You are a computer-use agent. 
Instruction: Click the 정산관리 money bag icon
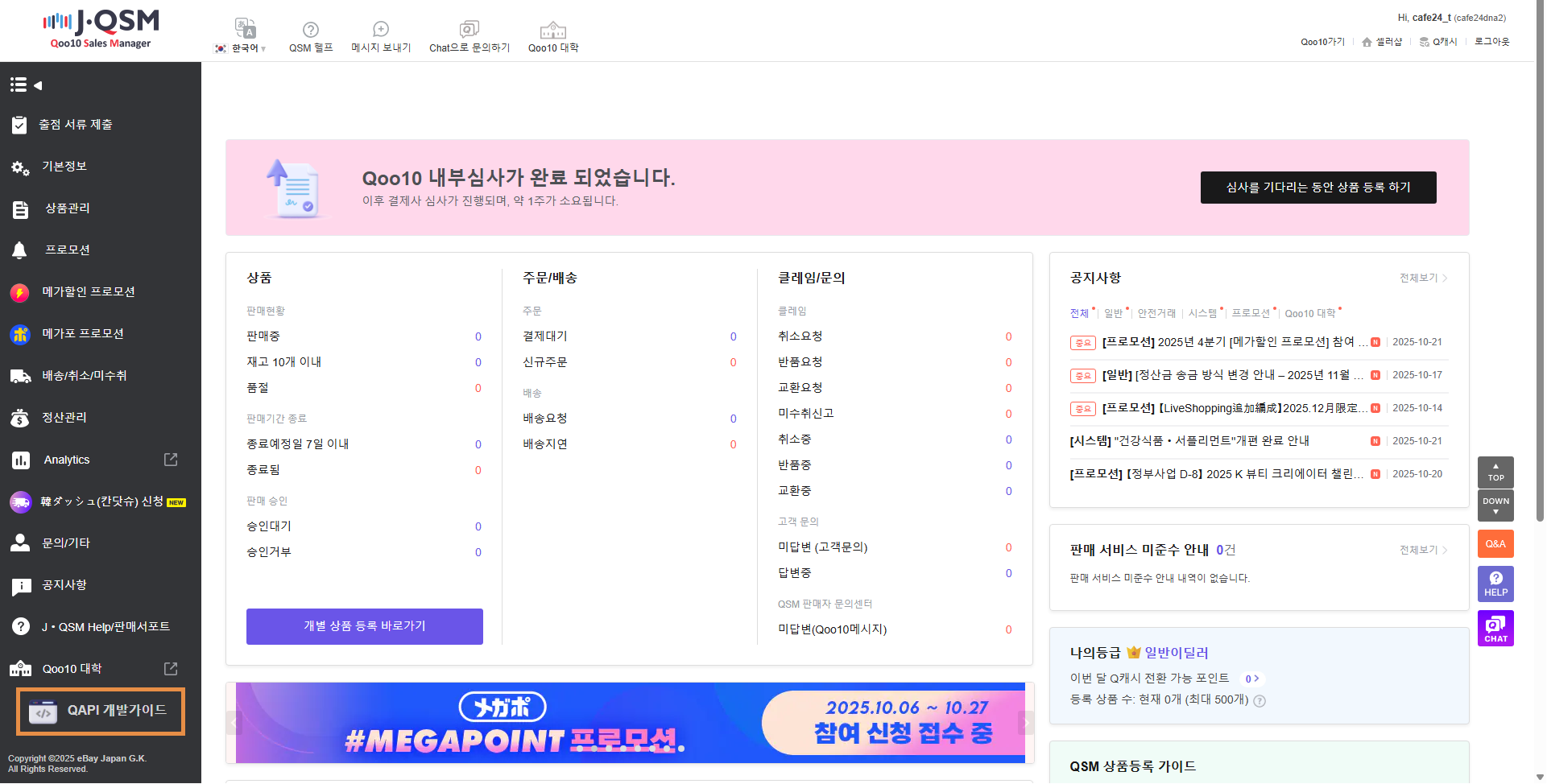pos(20,418)
